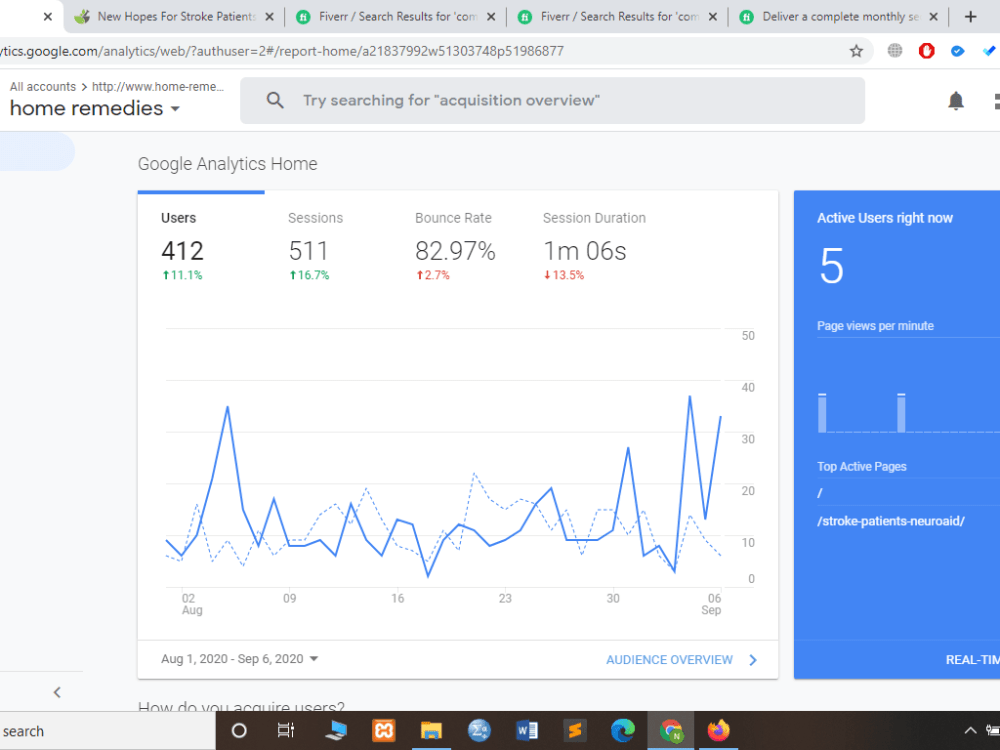Click the 'Active Users right now' title
Viewport: 1000px width, 750px height.
(885, 218)
